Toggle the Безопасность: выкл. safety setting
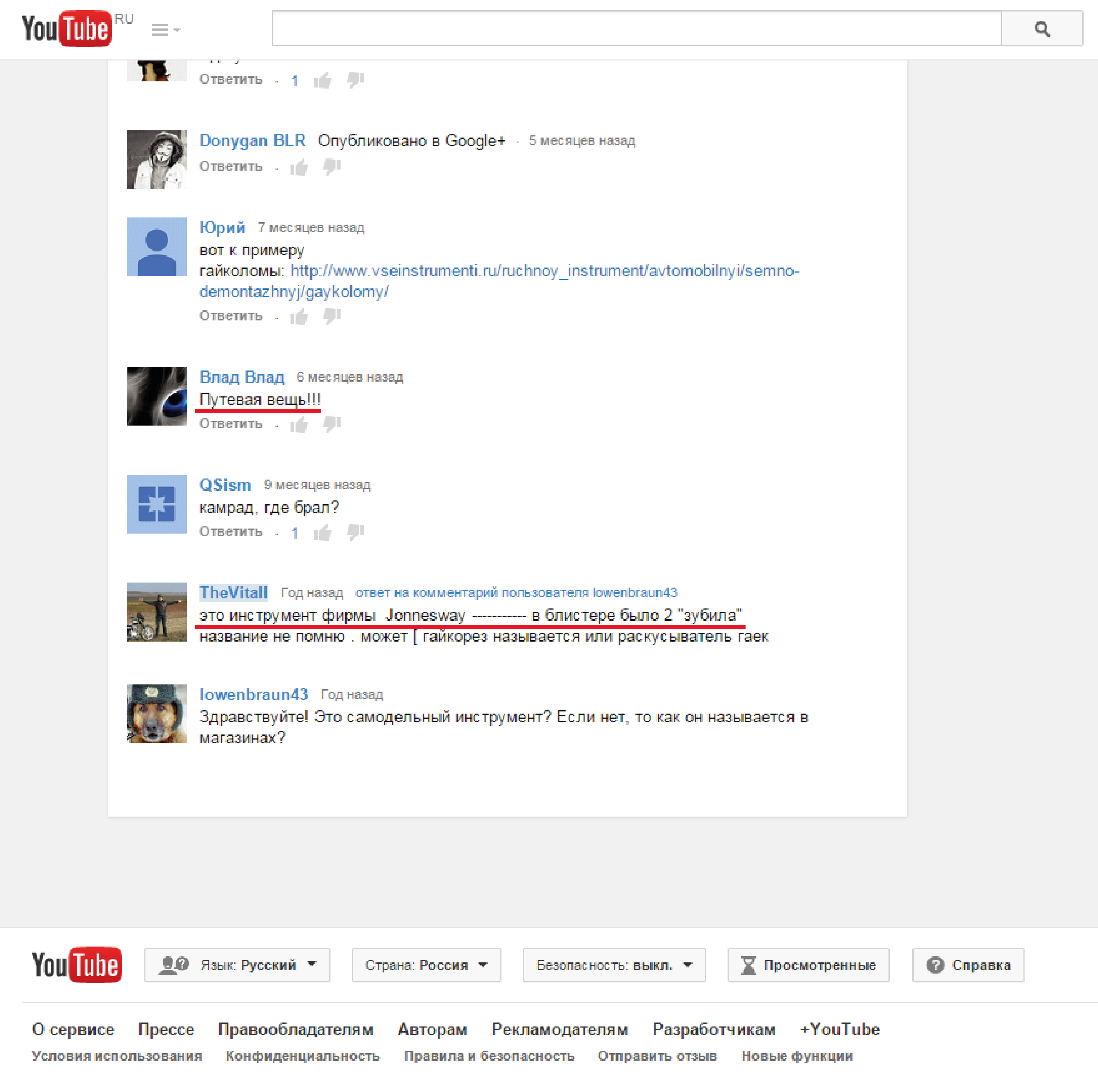 [614, 965]
